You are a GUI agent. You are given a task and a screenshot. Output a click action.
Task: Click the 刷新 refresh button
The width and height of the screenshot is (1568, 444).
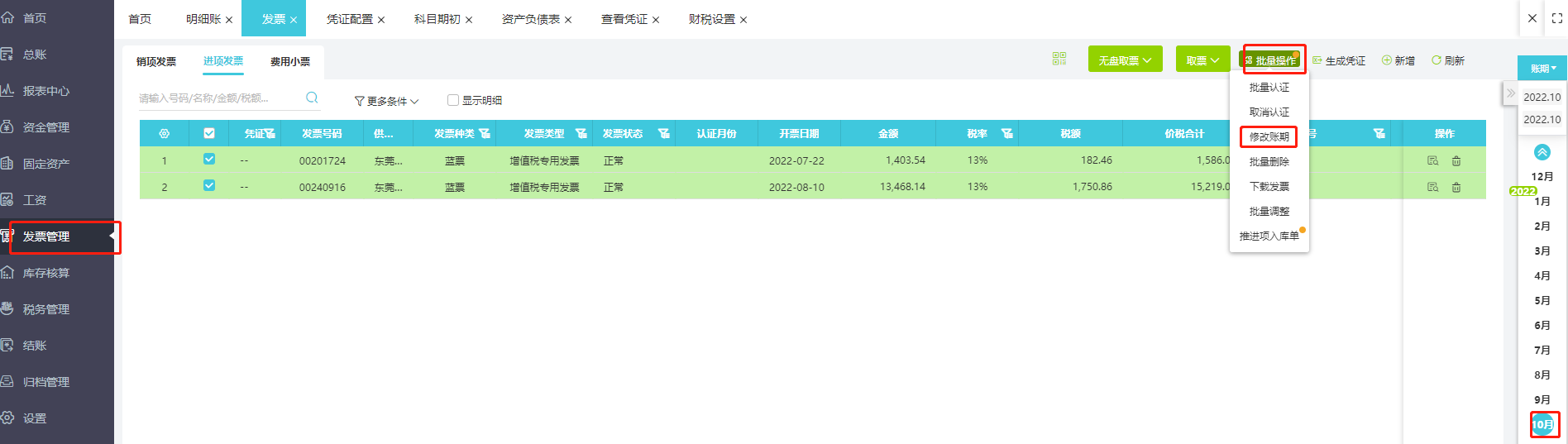tap(1447, 60)
